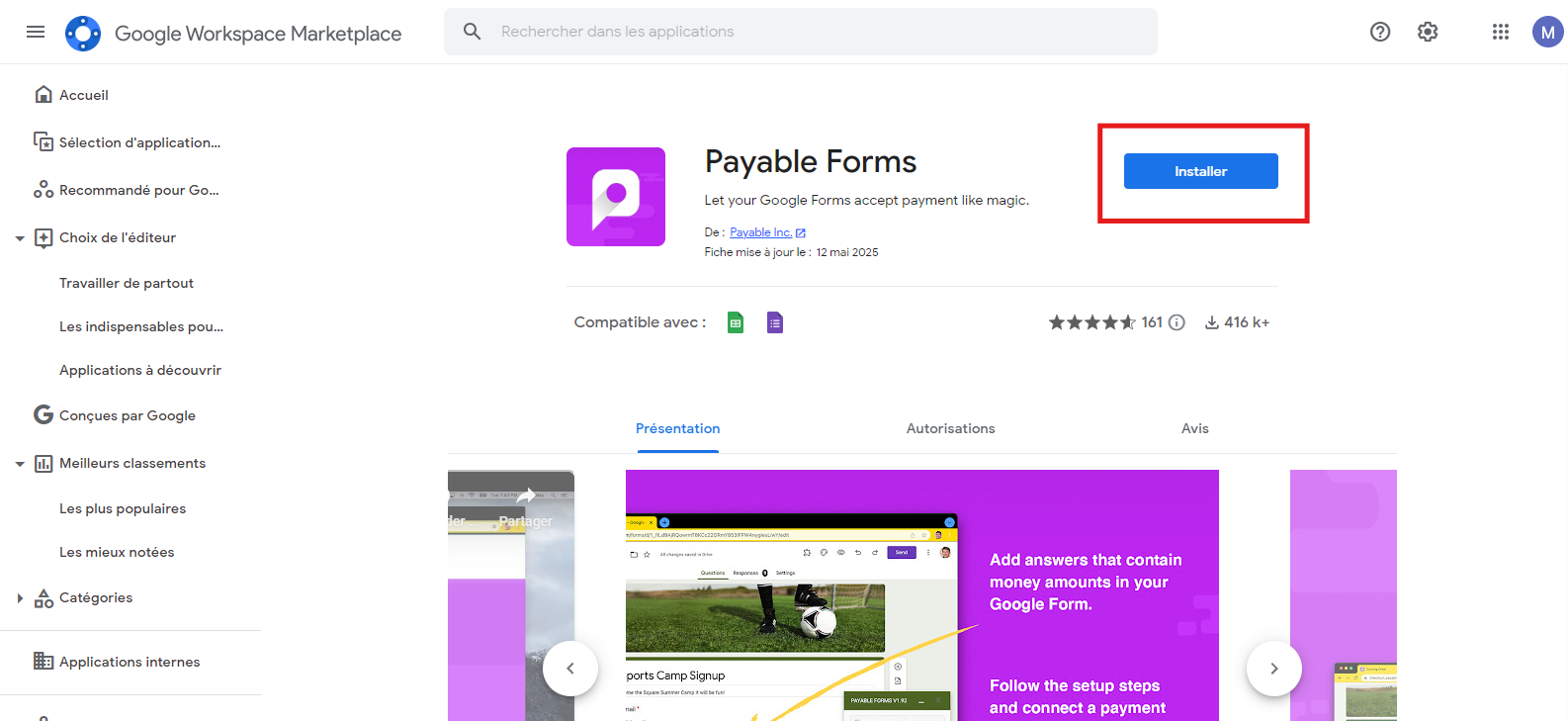Click the Meilleurs classements chart icon
The width and height of the screenshot is (1568, 721).
pos(44,463)
